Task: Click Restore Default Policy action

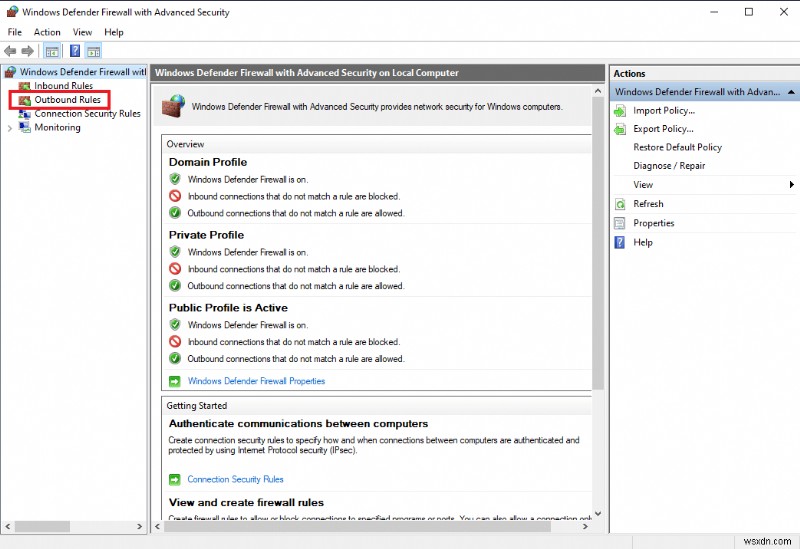Action: tap(677, 147)
